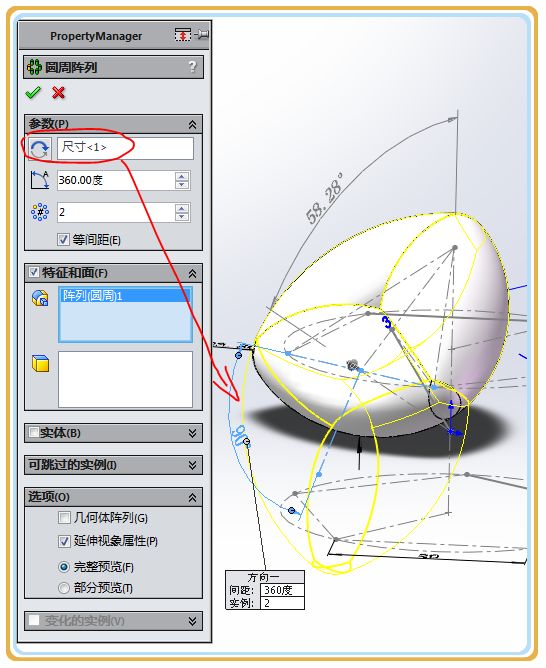The width and height of the screenshot is (546, 668).
Task: Click the PropertyManager split panel icon
Action: 183,35
